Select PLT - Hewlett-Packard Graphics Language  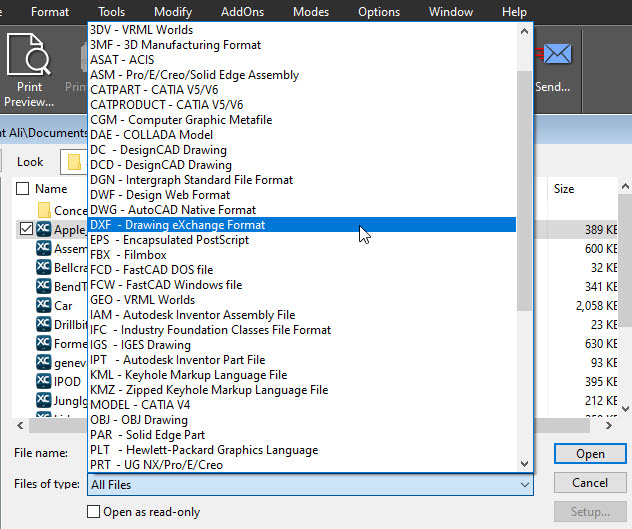pyautogui.click(x=302, y=450)
